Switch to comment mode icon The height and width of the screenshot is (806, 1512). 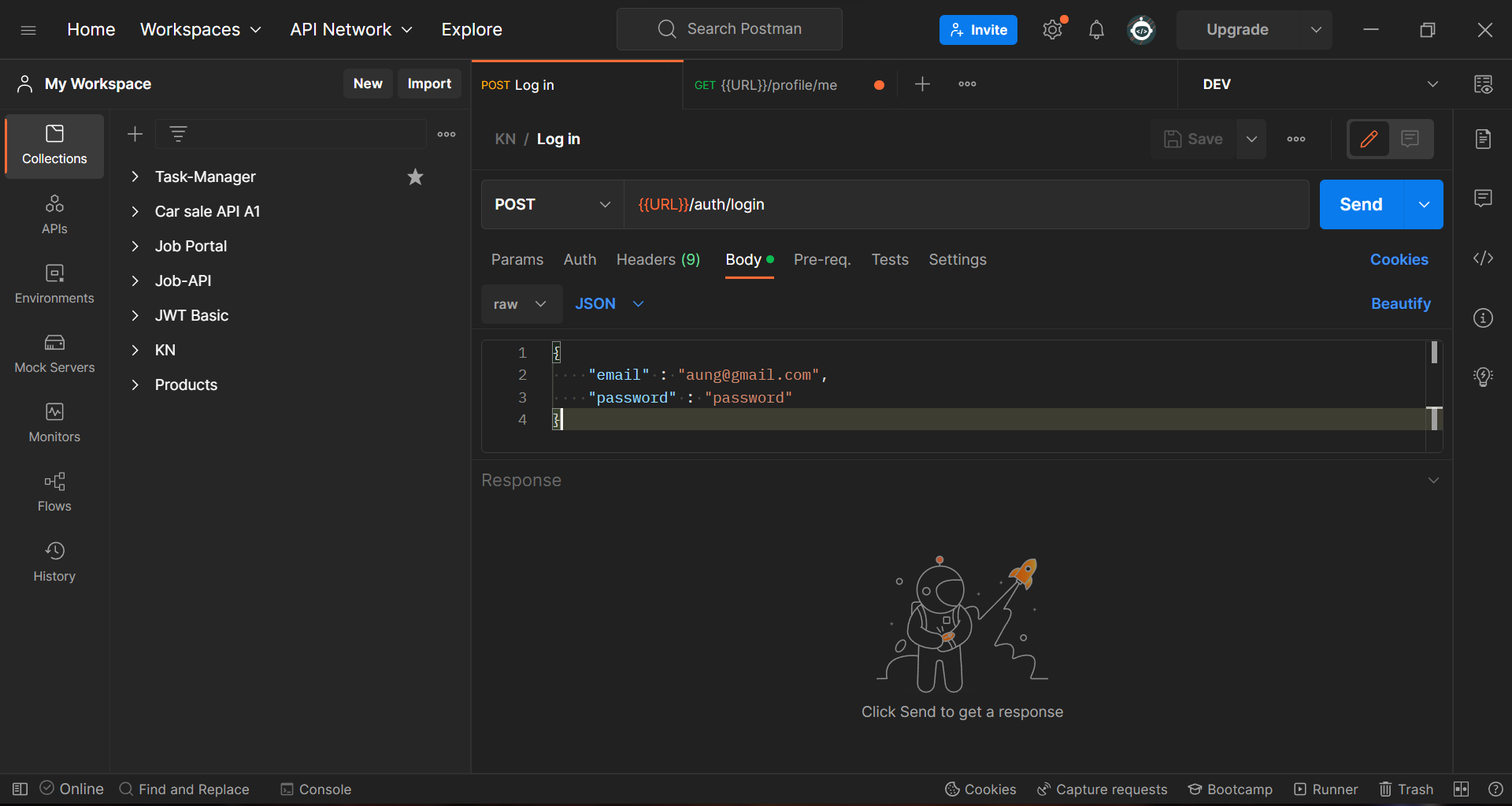(1410, 139)
